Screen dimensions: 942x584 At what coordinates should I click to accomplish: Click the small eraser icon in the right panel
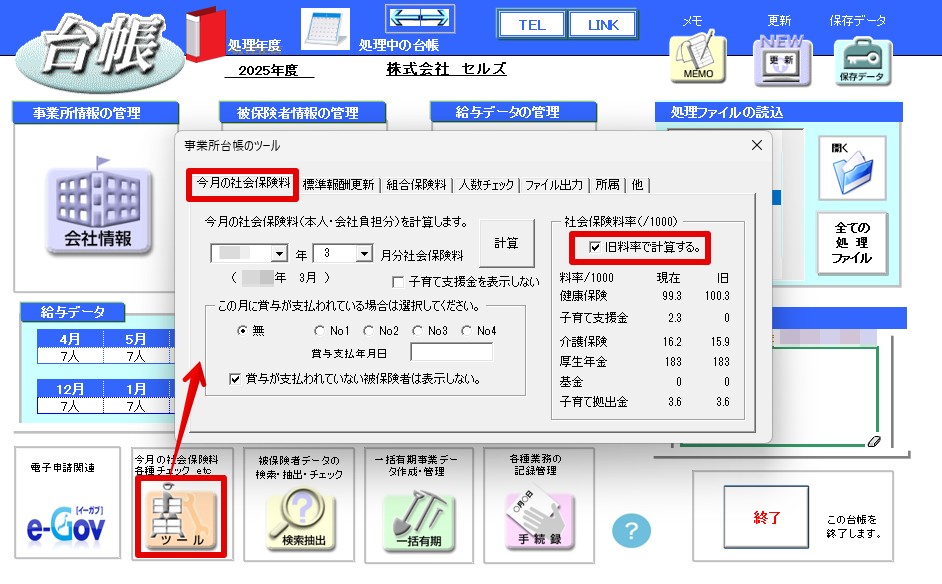pos(874,441)
